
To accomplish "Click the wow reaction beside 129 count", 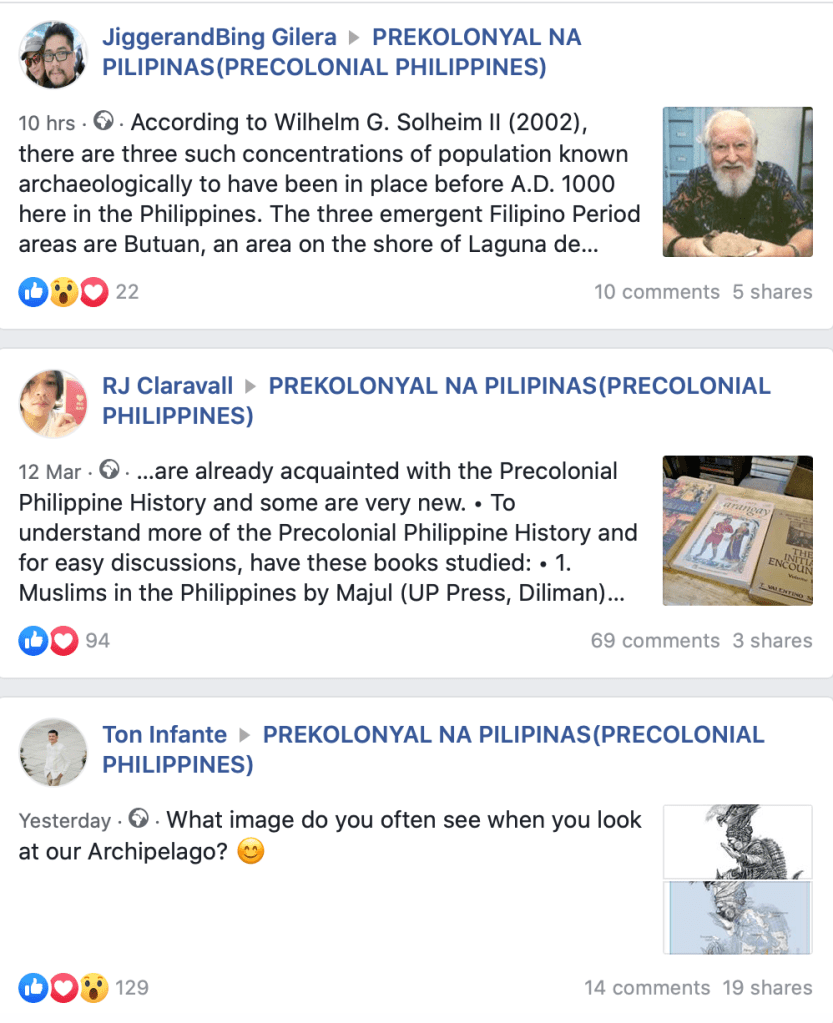I will point(94,988).
